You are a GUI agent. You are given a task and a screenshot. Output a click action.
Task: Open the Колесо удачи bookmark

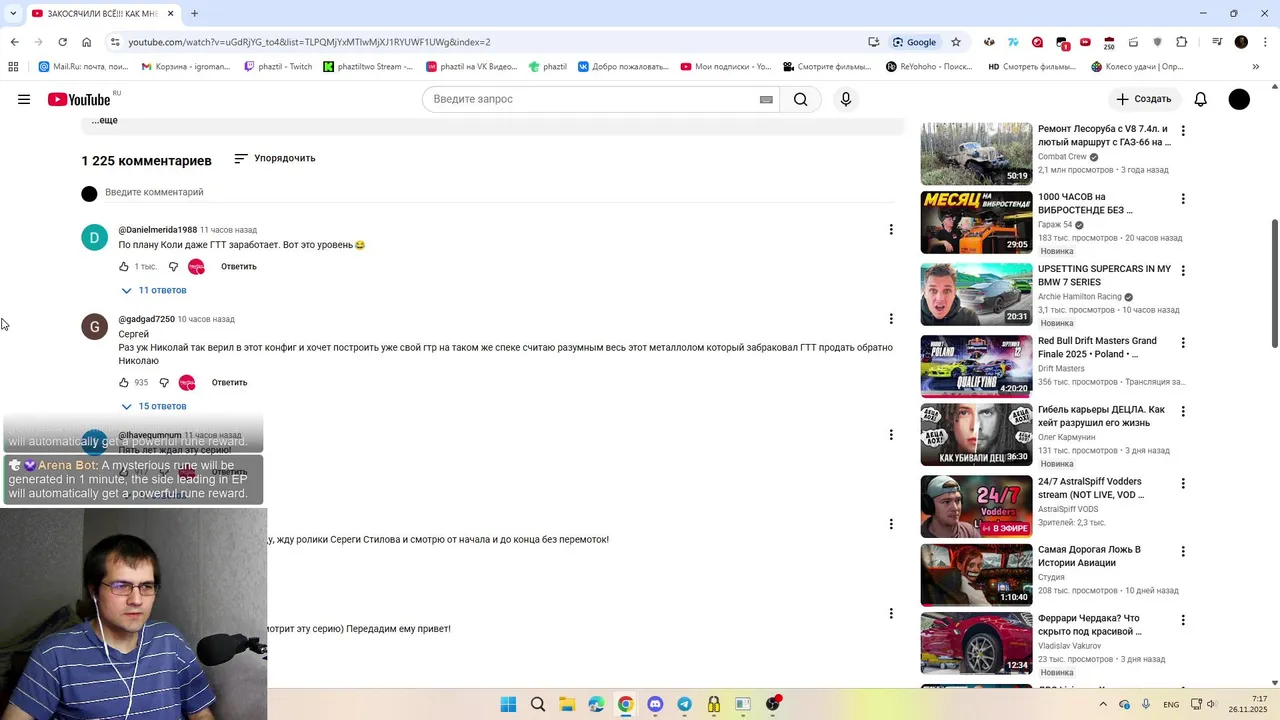tap(1137, 67)
